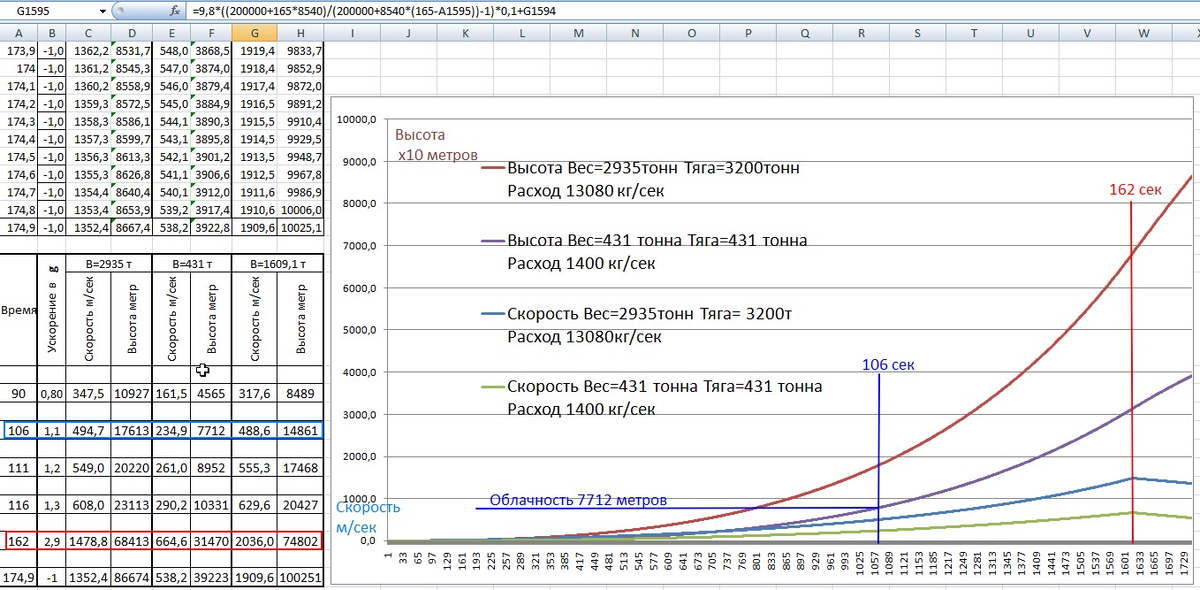The height and width of the screenshot is (590, 1200).
Task: Click cell with value 7712 in table
Action: (211, 431)
